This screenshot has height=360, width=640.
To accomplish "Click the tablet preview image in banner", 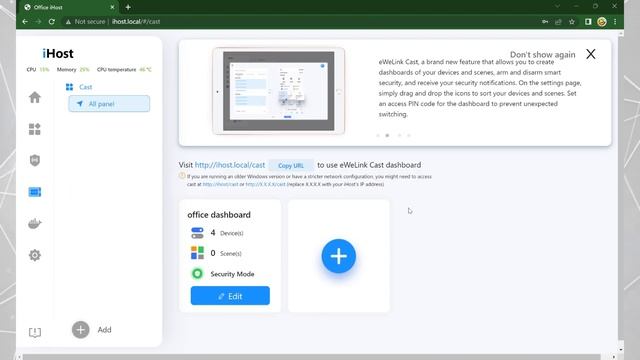I will [278, 91].
